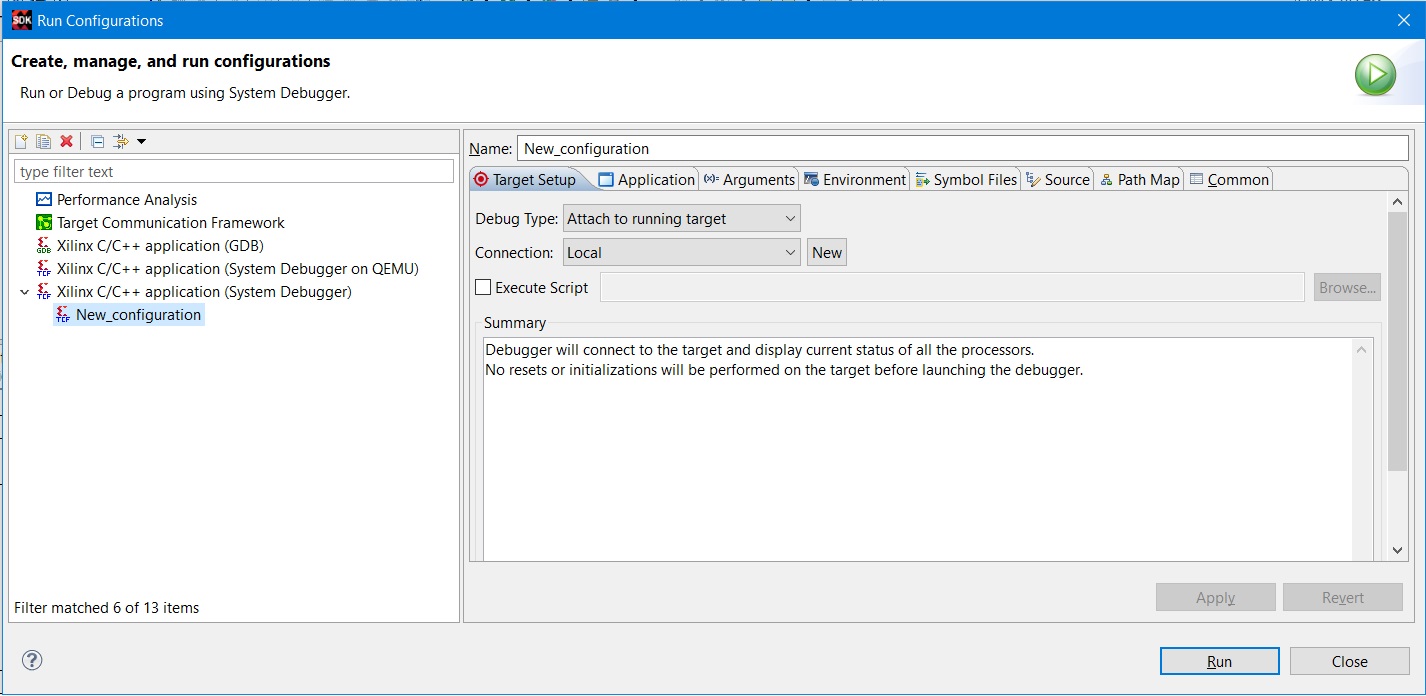Click the filter launch configurations icon
The width and height of the screenshot is (1426, 696).
121,141
